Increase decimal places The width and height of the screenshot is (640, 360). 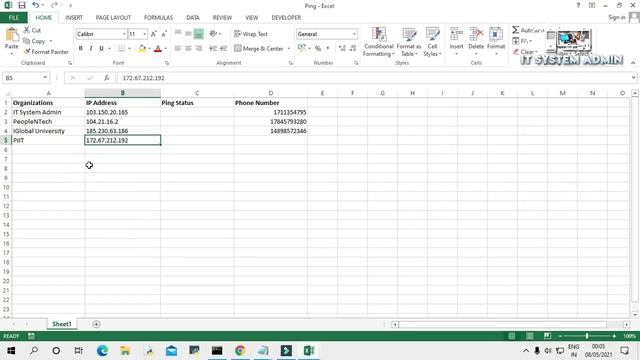point(342,49)
